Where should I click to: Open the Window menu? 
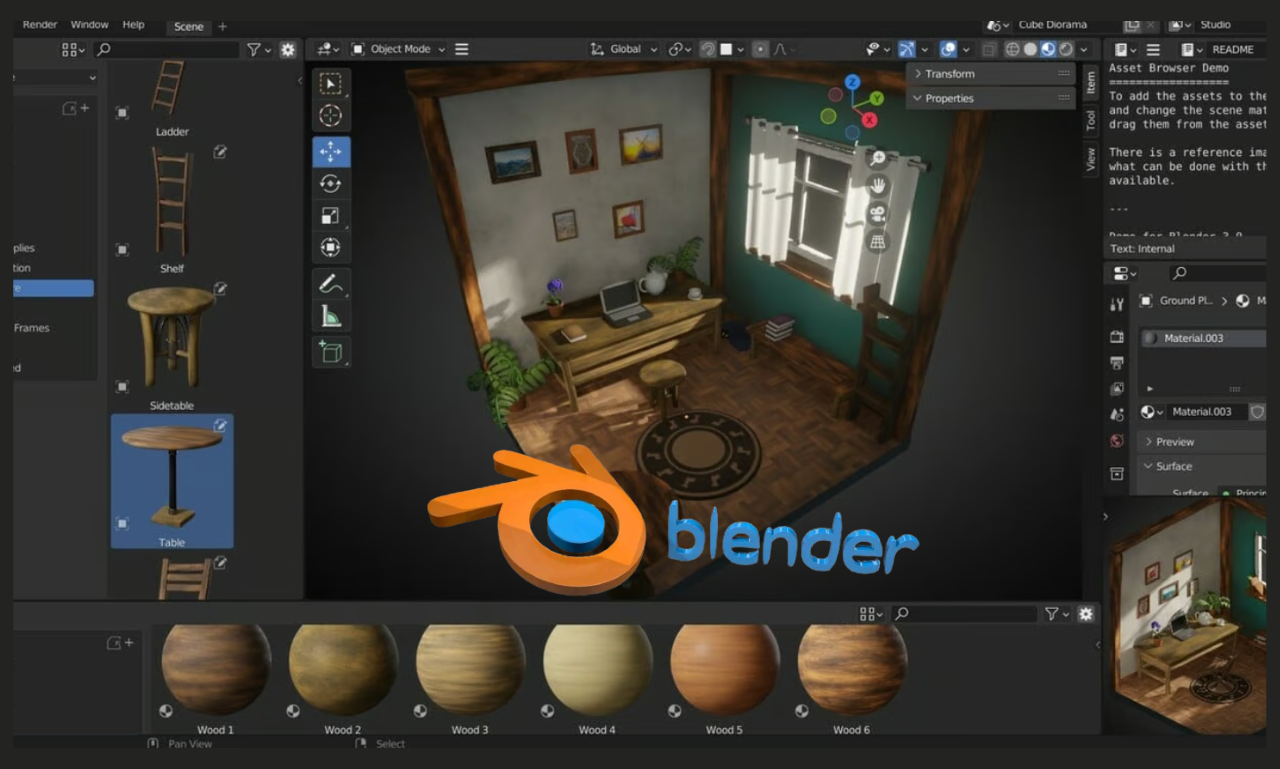click(90, 24)
